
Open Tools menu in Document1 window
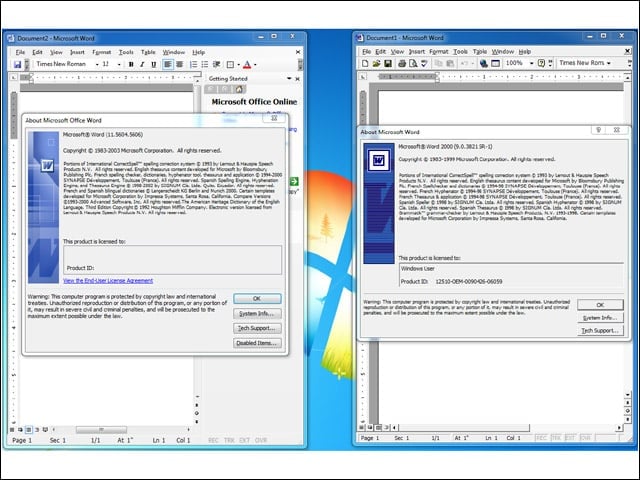[460, 51]
